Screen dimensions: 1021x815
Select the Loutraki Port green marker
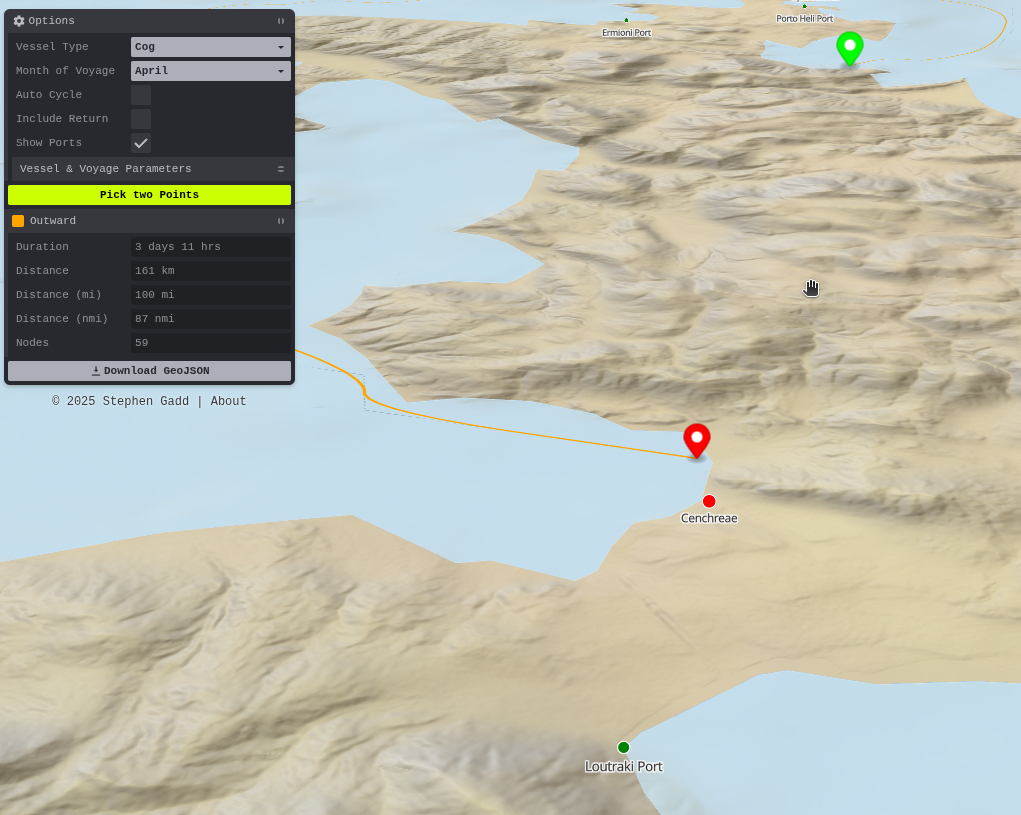point(623,747)
